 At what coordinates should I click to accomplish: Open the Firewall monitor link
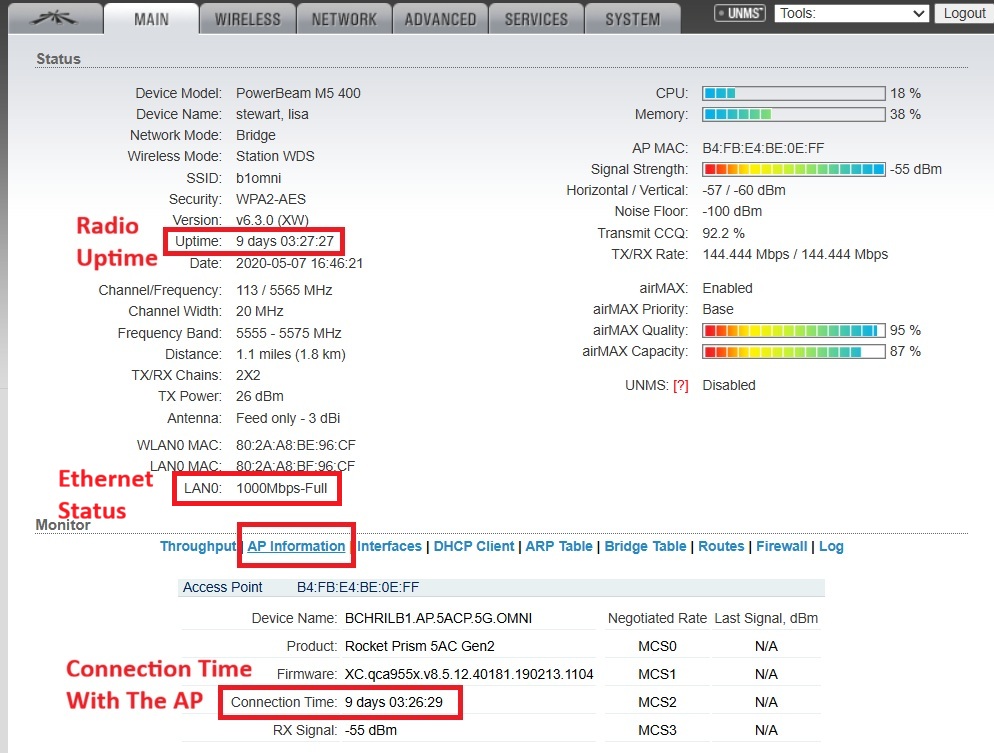(783, 546)
